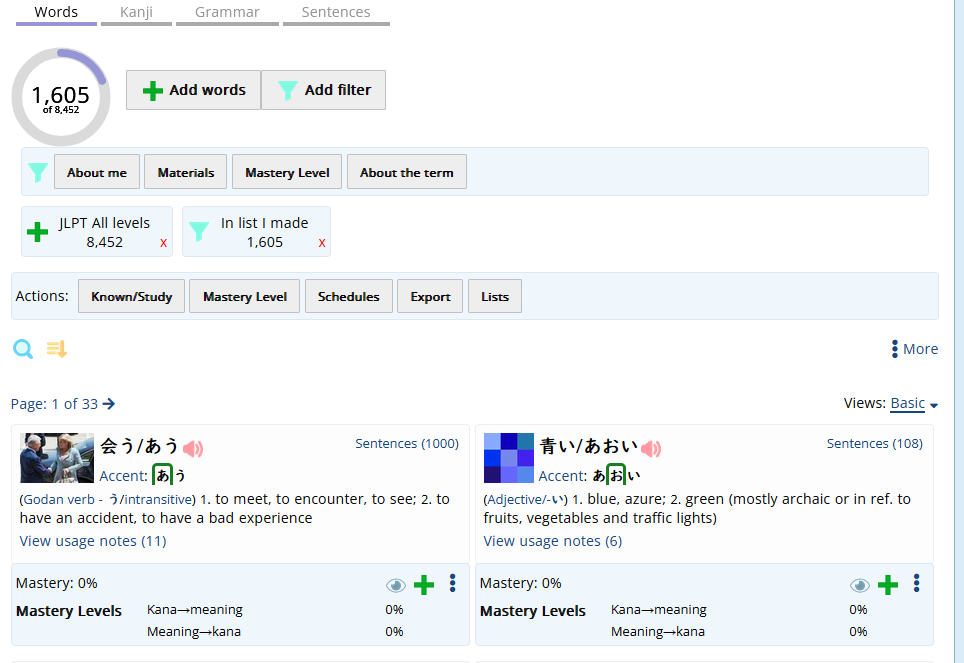Open the About me filter
The image size is (964, 663).
[97, 172]
